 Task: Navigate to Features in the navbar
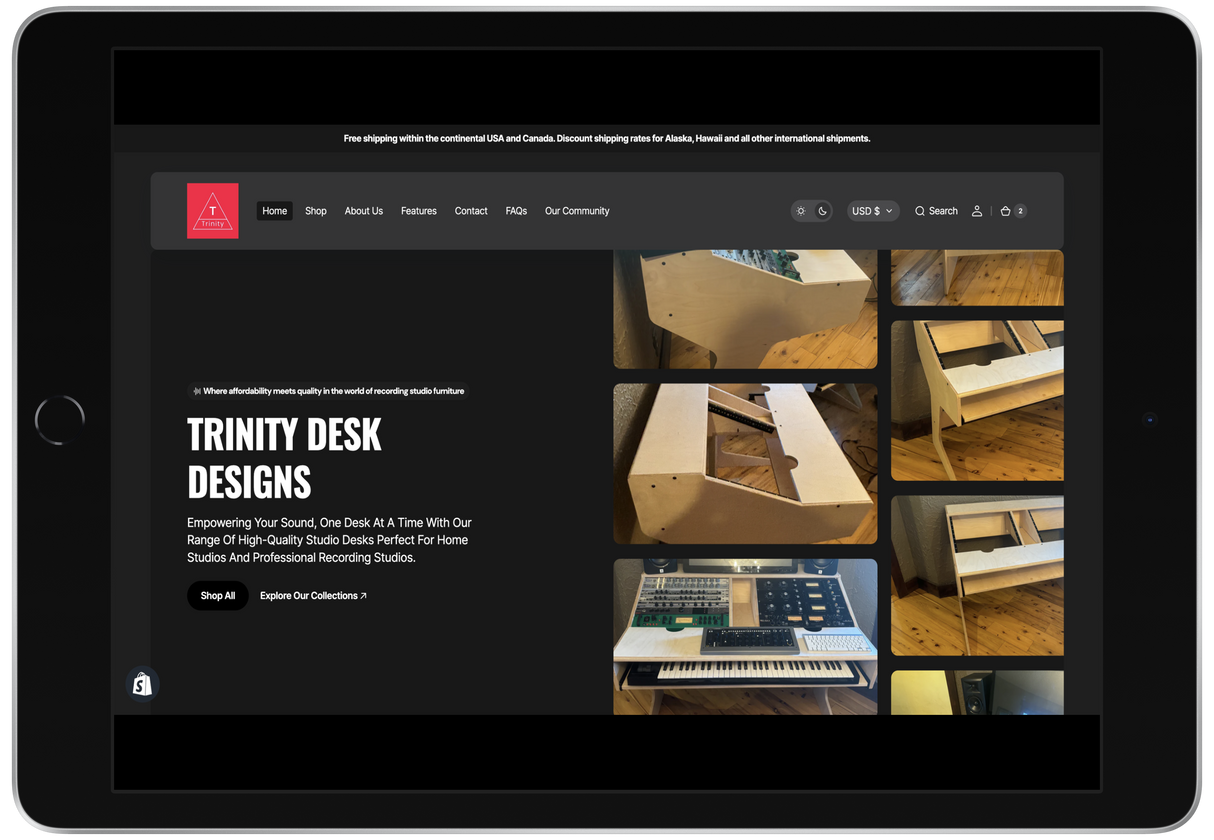[x=419, y=211]
